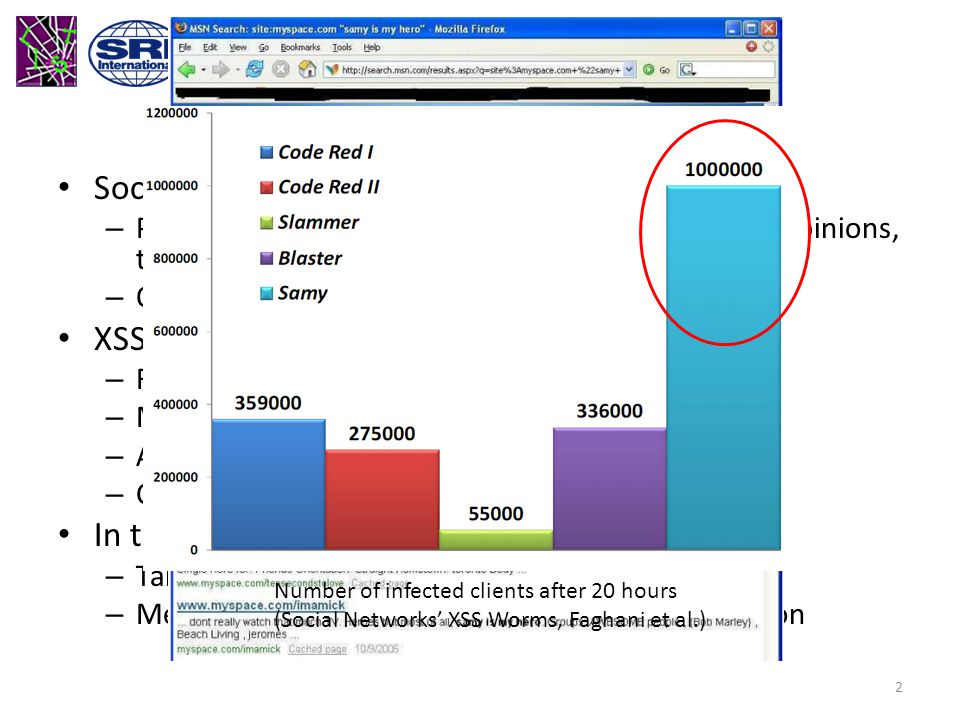Click the SRI International logo
Viewport: 960px width, 720px height.
pyautogui.click(x=130, y=53)
